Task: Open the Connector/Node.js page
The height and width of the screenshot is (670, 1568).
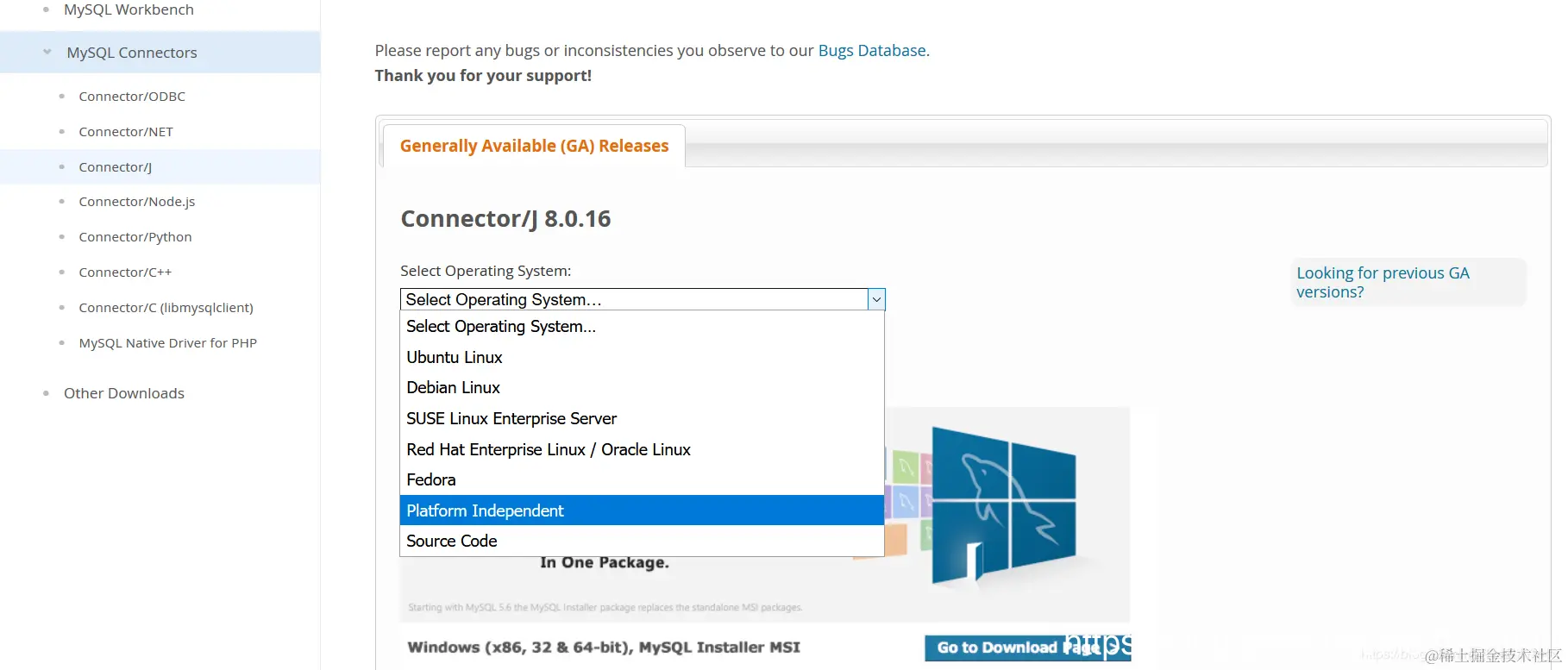Action: [137, 201]
